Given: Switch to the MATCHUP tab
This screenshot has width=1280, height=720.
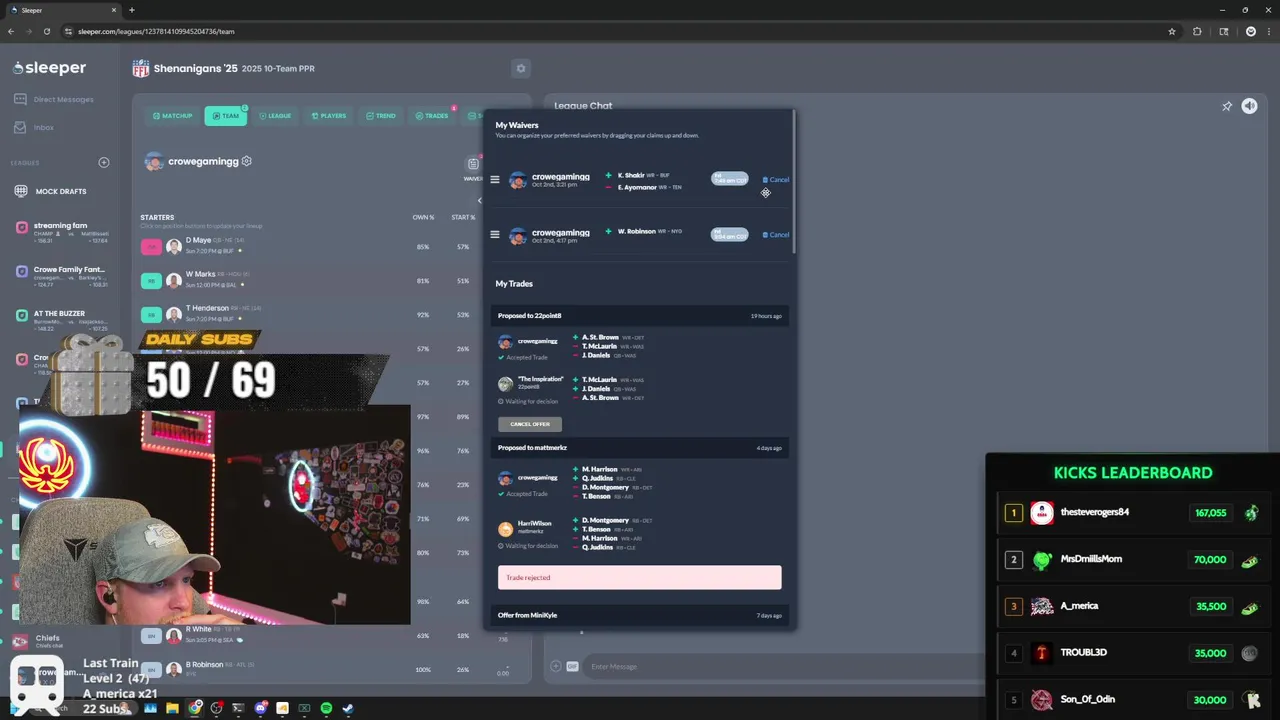Looking at the screenshot, I should point(172,116).
